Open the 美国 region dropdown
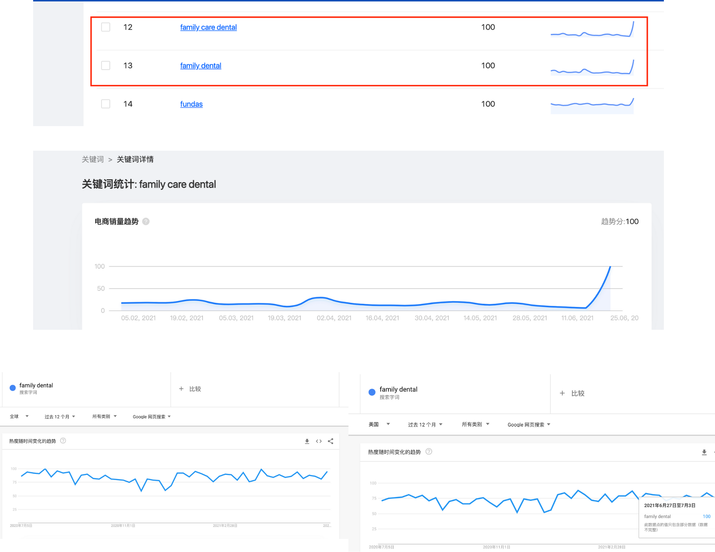This screenshot has height=552, width=715. tap(379, 424)
